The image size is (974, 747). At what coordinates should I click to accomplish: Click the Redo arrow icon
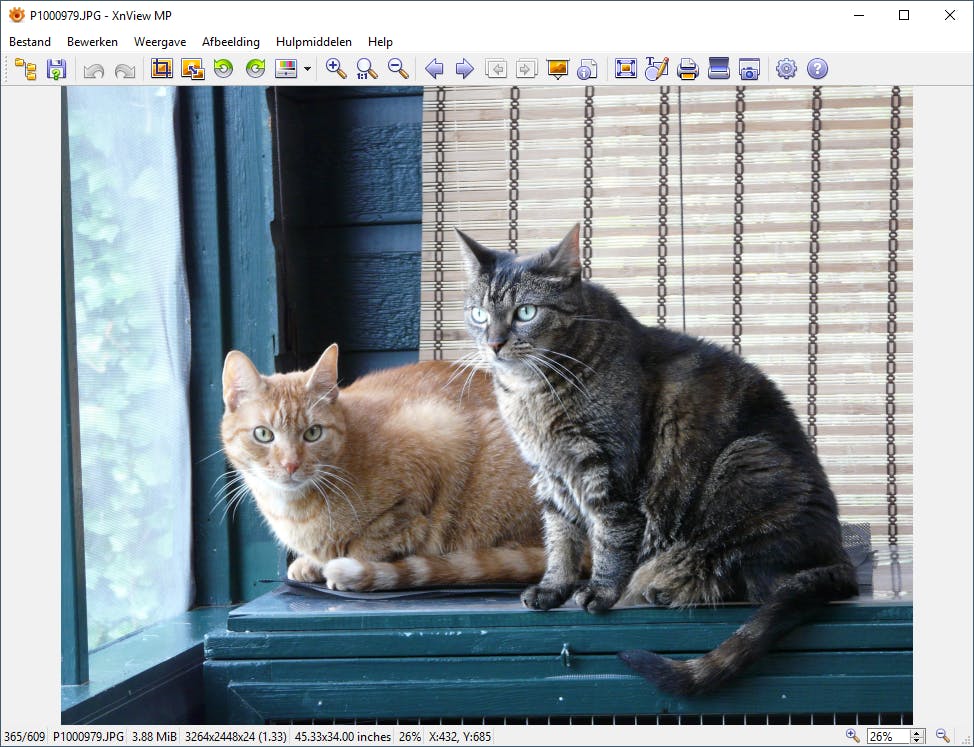point(125,70)
